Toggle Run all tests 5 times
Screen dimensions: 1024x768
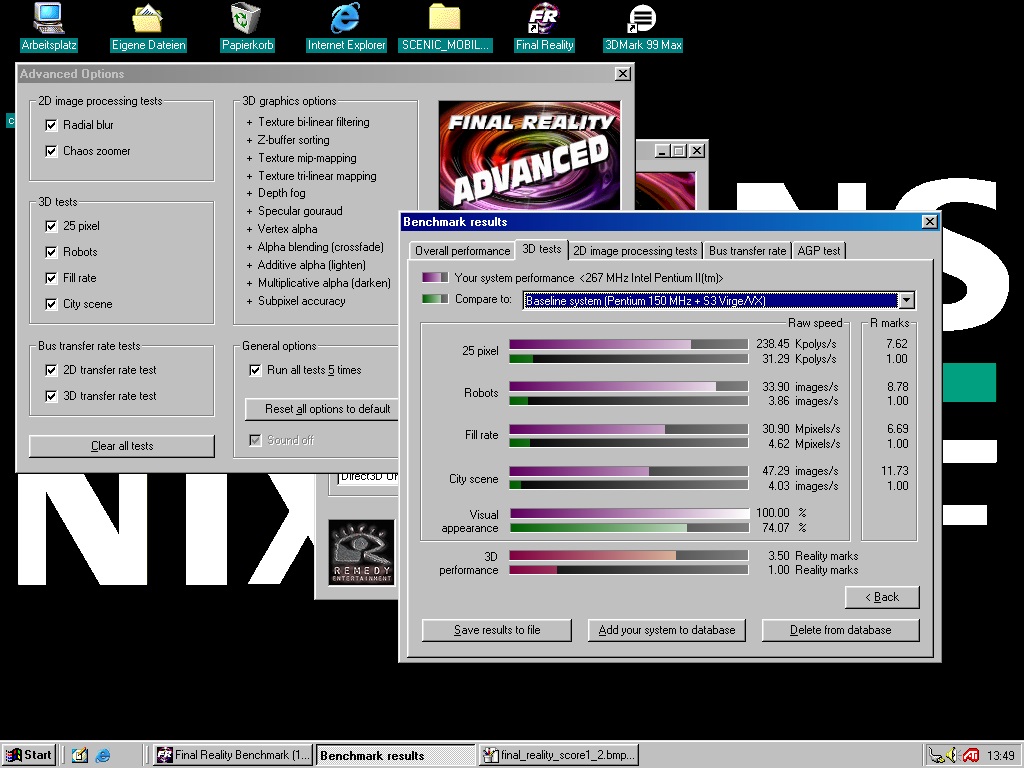click(255, 370)
